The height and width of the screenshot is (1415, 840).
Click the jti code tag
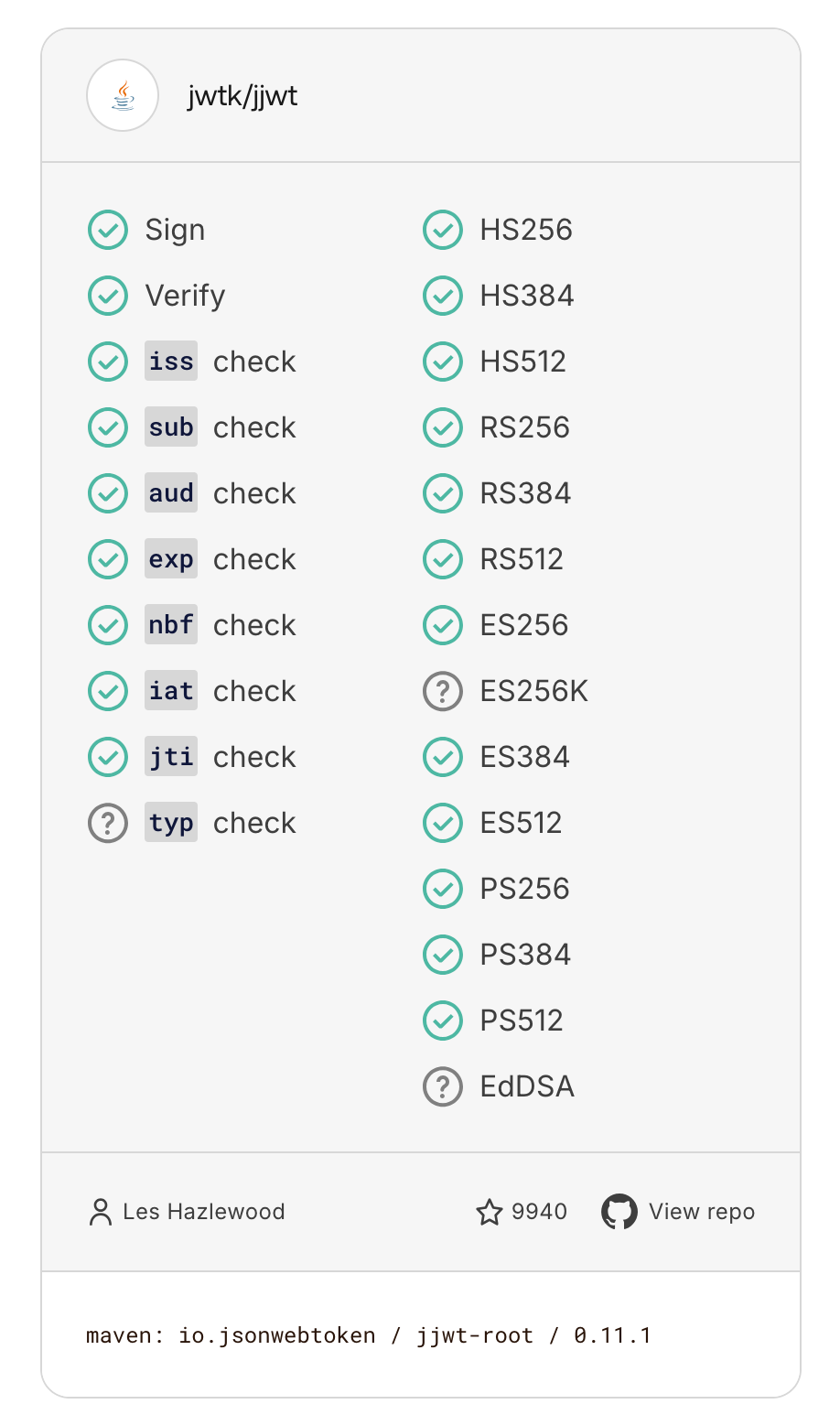click(x=171, y=757)
